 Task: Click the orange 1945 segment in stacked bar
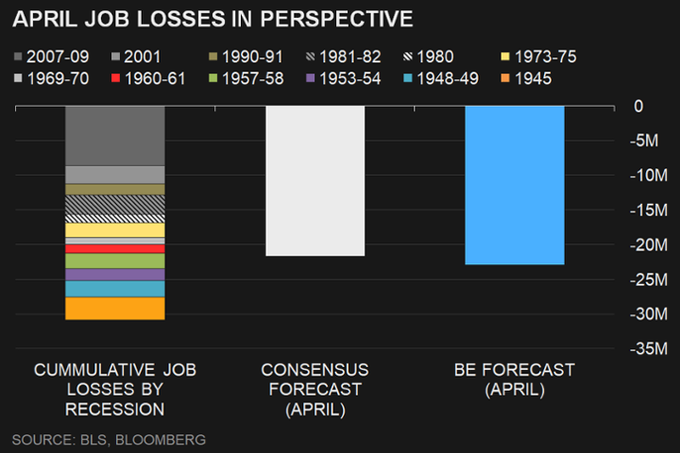(x=114, y=308)
